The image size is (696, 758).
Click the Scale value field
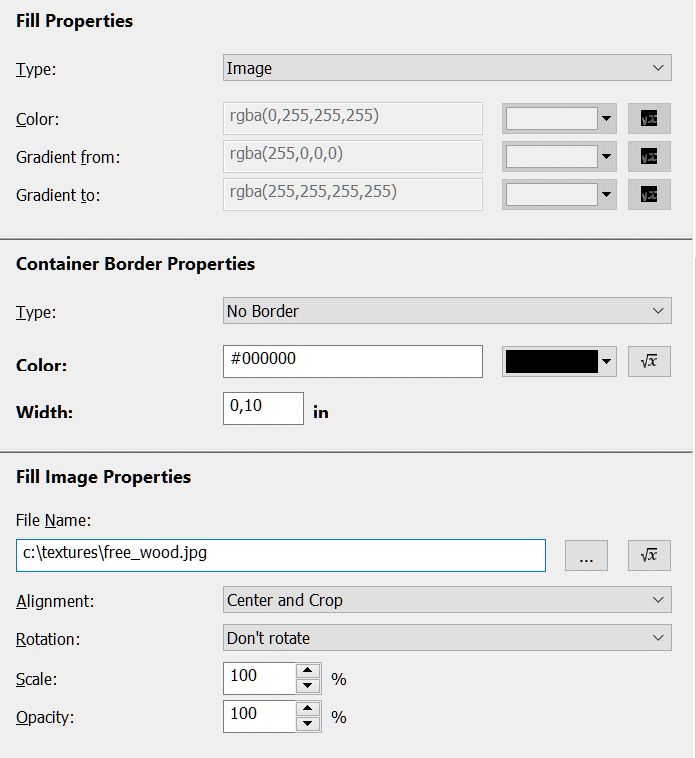259,678
